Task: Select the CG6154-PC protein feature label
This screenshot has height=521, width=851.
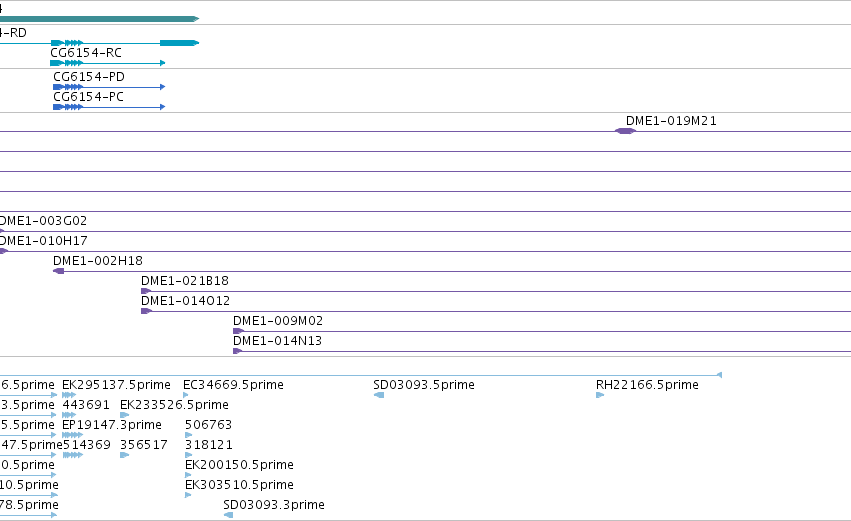Action: (x=88, y=97)
